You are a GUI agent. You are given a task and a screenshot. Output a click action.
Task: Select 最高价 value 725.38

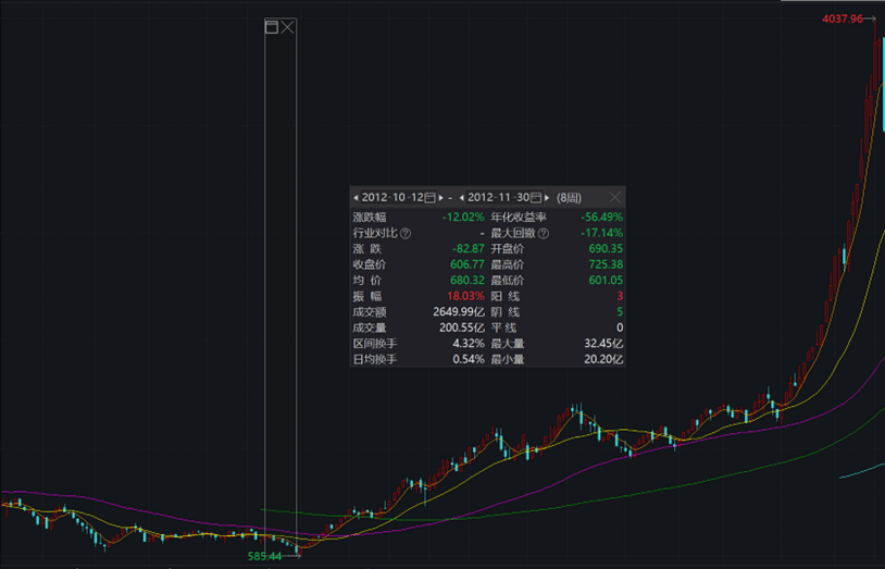606,265
